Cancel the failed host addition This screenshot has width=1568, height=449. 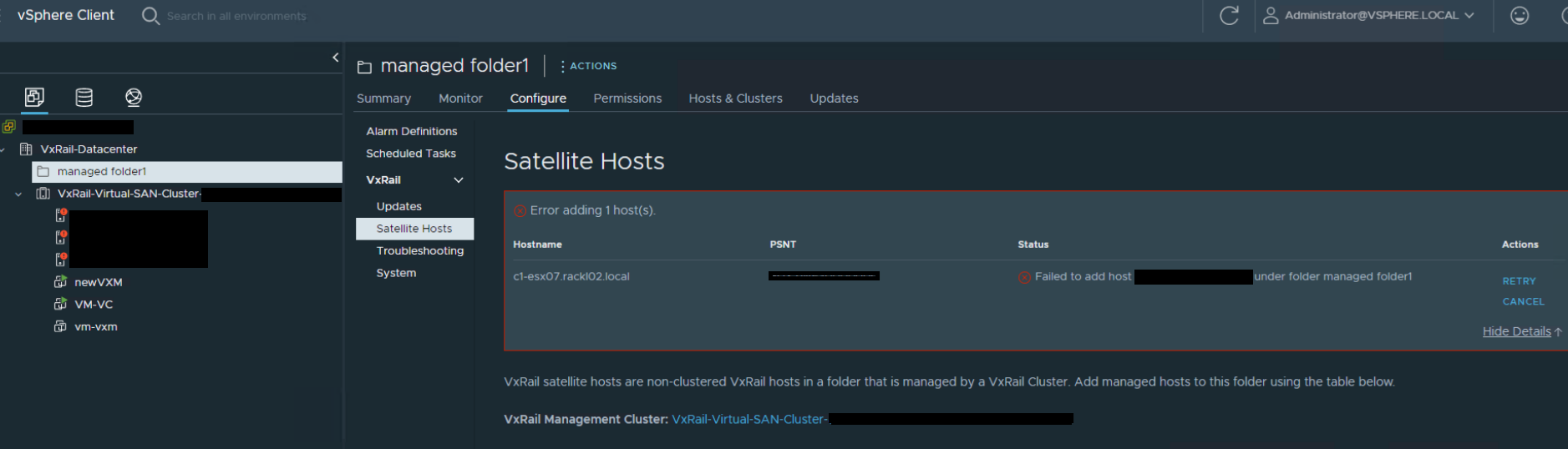1523,301
